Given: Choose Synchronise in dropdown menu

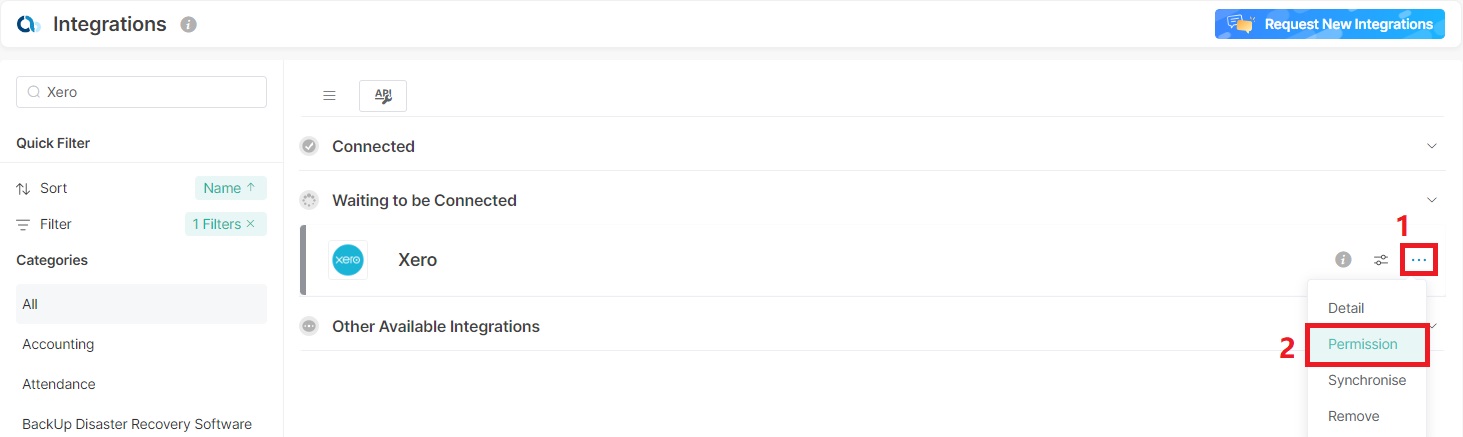Looking at the screenshot, I should click(1366, 380).
